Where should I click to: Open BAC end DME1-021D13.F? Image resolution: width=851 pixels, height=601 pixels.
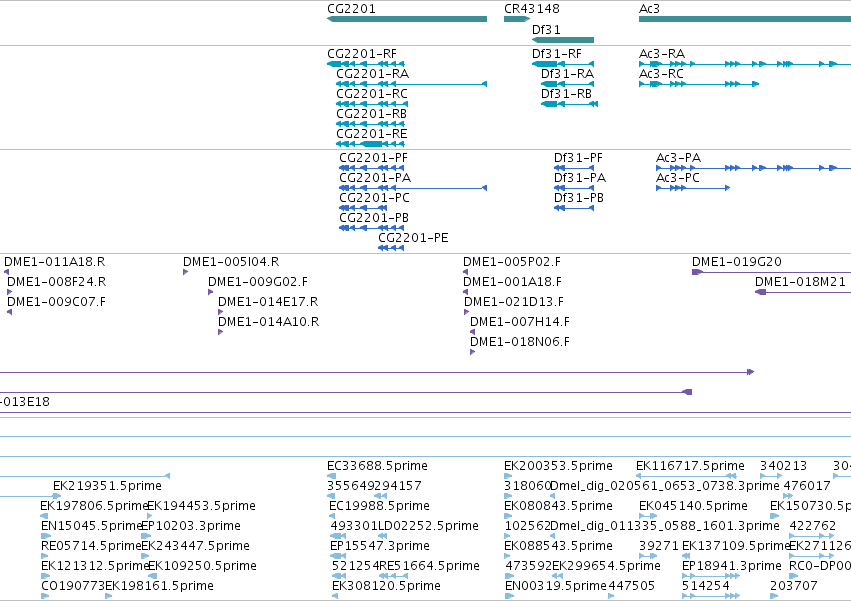pyautogui.click(x=514, y=302)
